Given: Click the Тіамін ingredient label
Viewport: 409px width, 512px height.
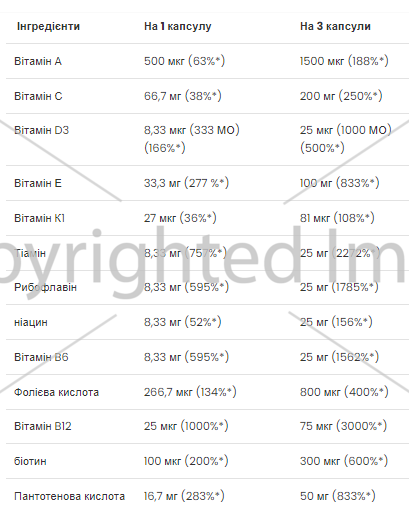Looking at the screenshot, I should (x=30, y=253).
